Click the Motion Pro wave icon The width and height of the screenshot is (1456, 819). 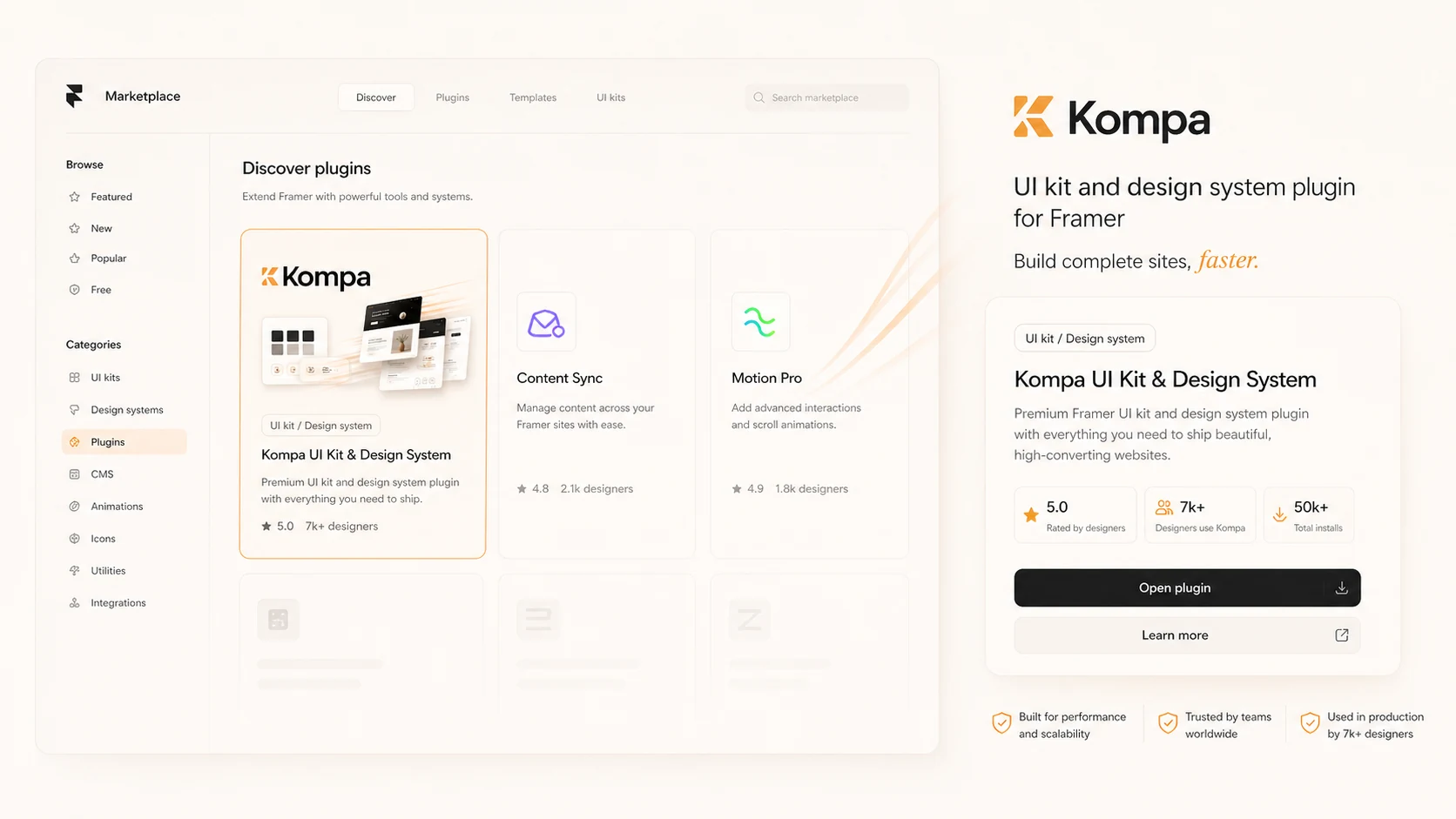click(x=760, y=322)
